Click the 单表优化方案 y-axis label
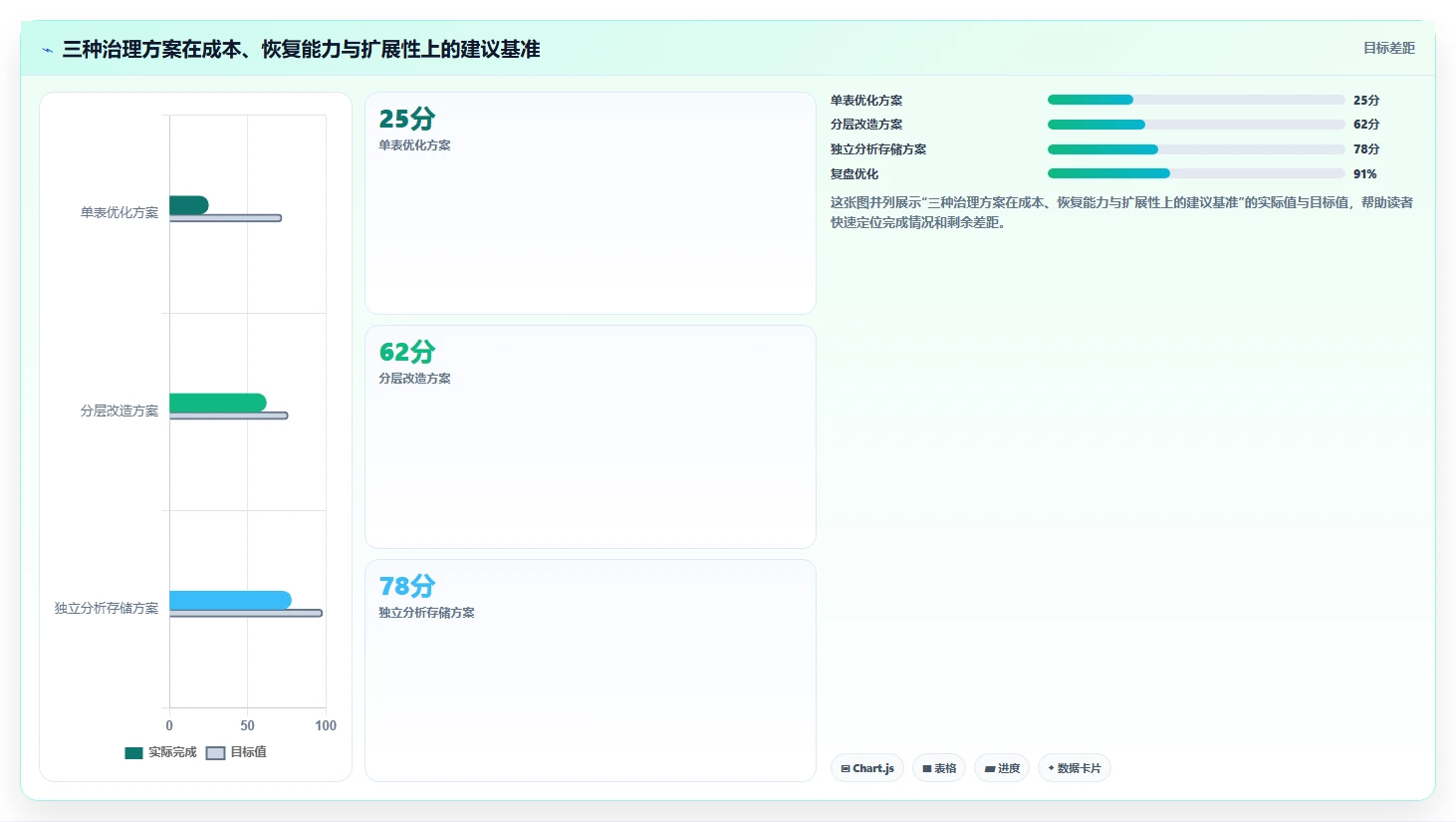Image resolution: width=1456 pixels, height=822 pixels. [120, 212]
